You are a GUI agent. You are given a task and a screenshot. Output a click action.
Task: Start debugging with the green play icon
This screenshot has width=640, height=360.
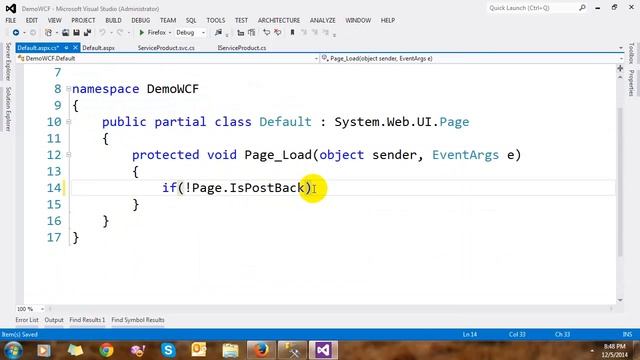click(142, 32)
